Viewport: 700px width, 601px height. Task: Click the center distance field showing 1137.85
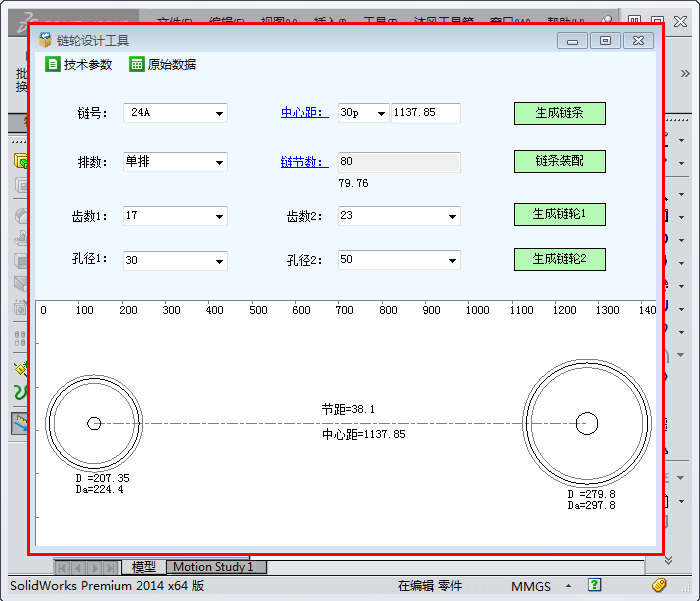click(x=425, y=113)
